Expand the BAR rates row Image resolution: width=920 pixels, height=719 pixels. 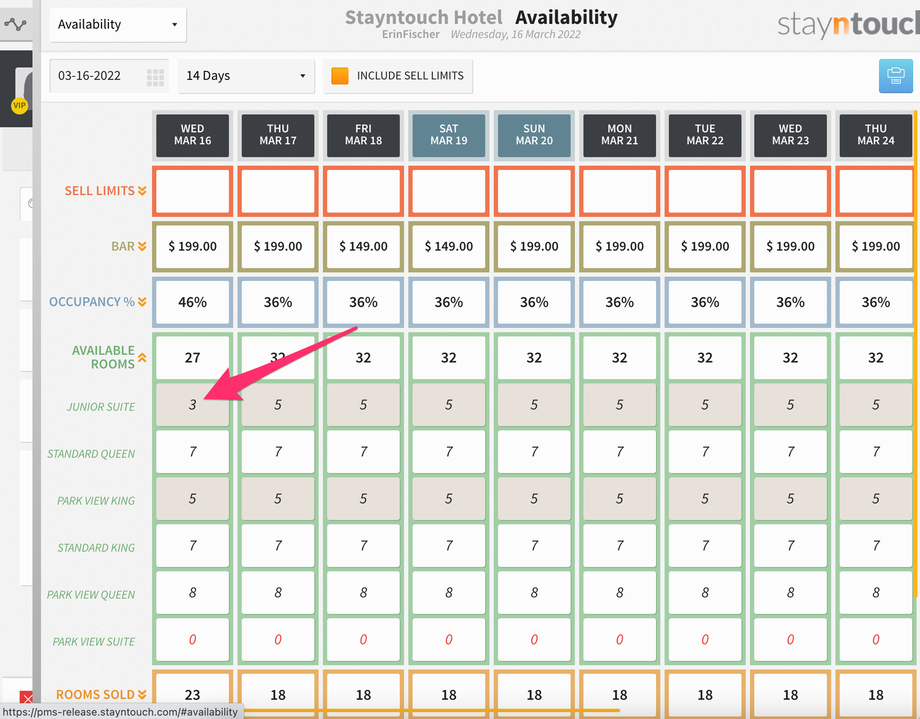click(142, 247)
